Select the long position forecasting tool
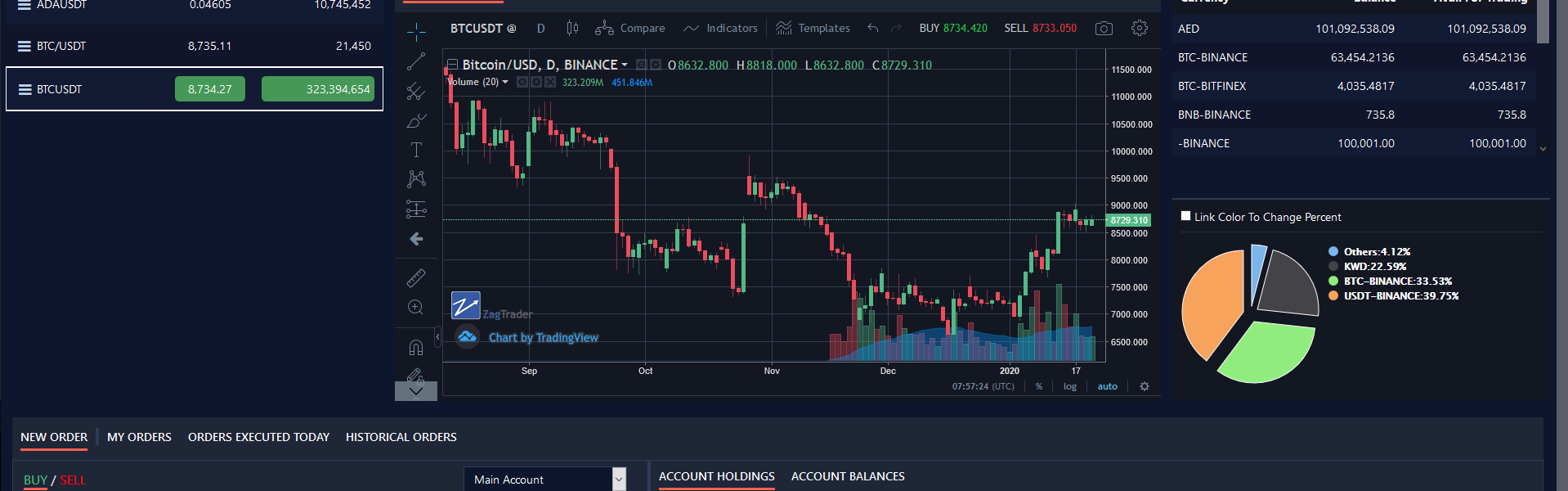 416,209
